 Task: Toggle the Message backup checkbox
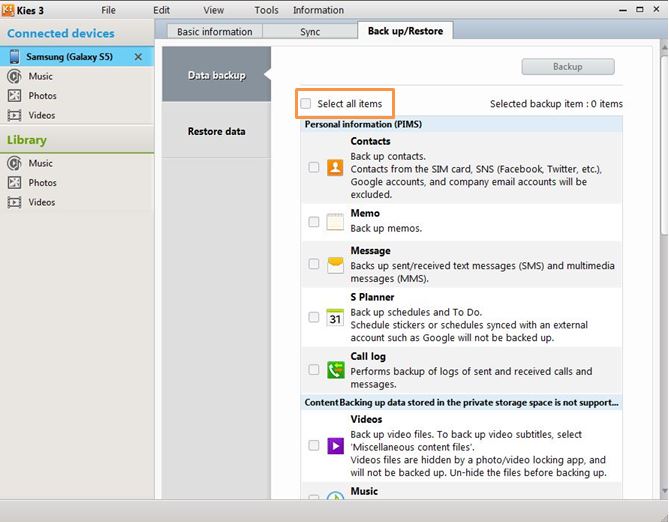click(x=314, y=264)
